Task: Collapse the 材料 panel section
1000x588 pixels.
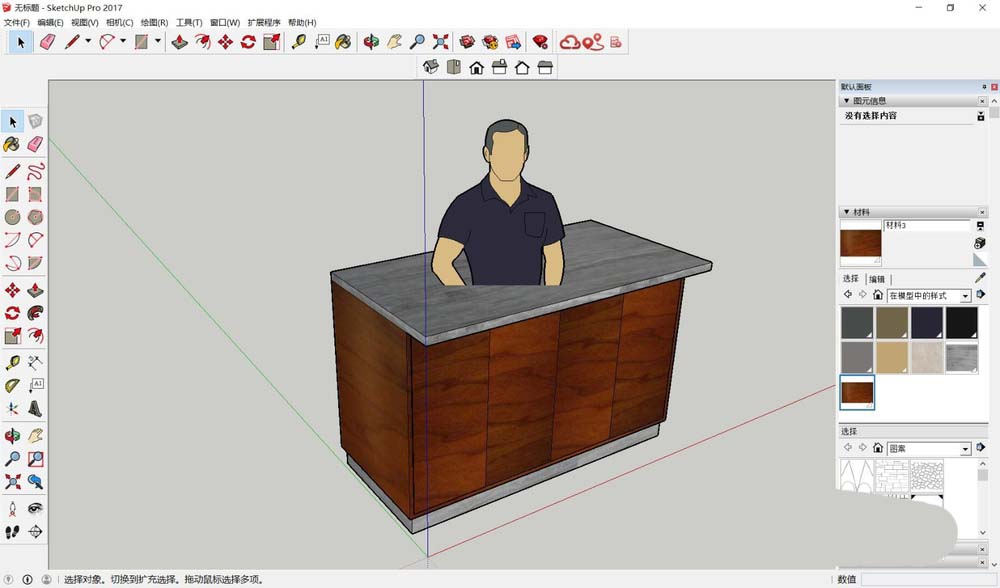Action: tap(848, 212)
